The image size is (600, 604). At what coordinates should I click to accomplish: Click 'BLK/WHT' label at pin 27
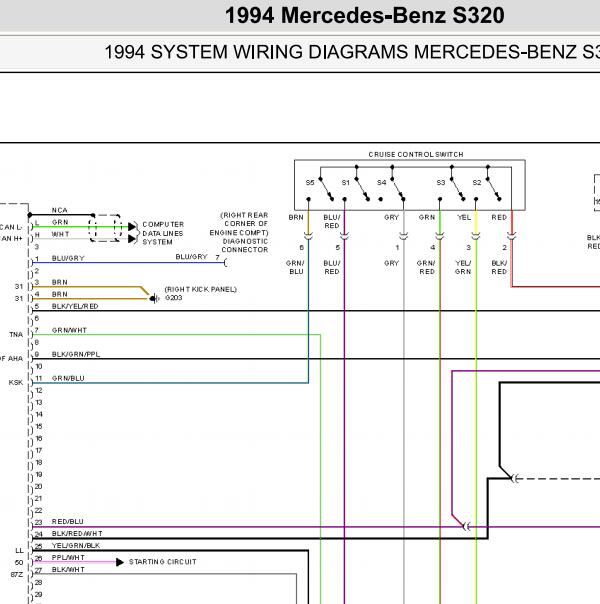pos(68,569)
